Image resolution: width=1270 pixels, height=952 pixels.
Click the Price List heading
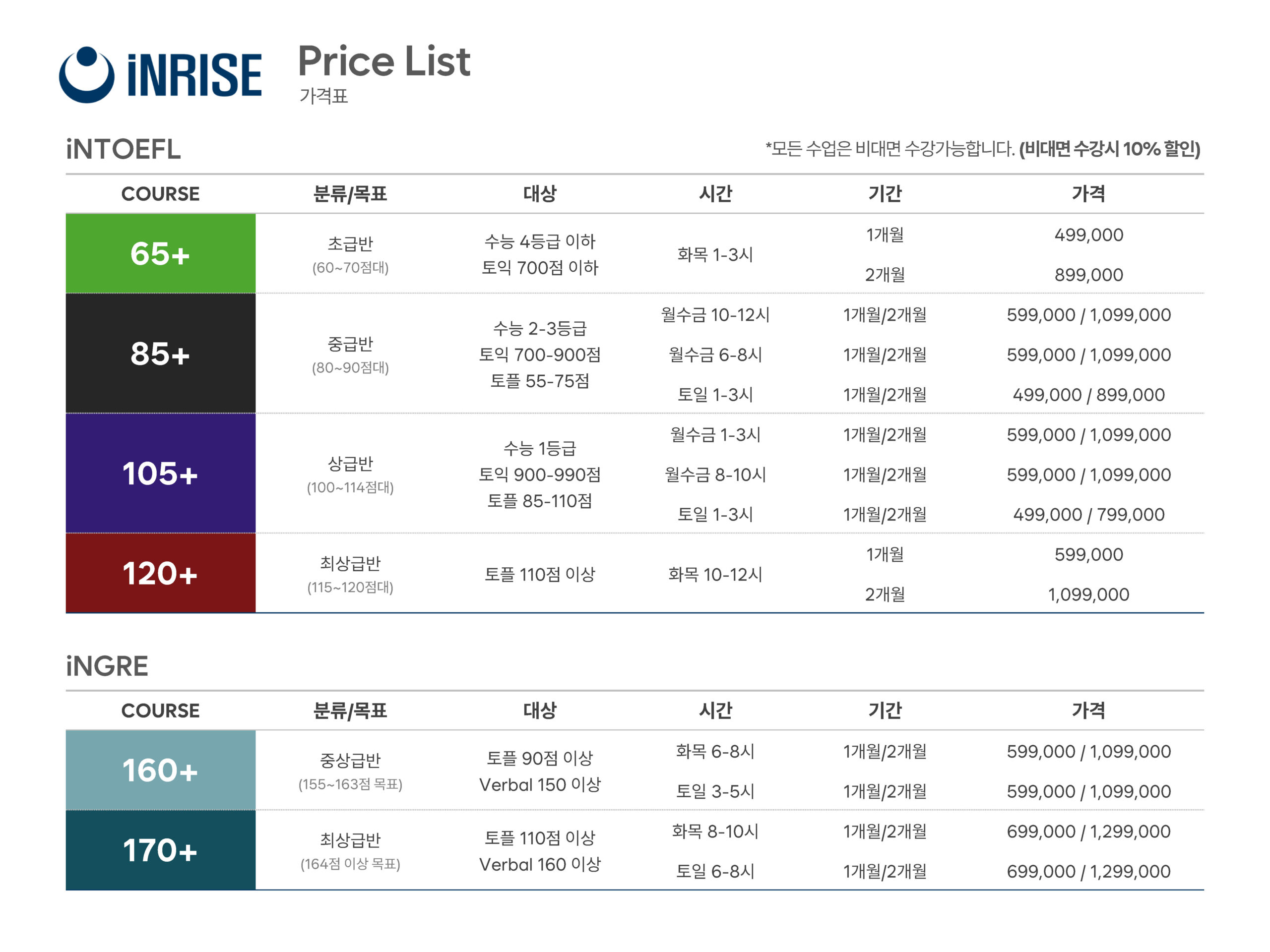(x=383, y=61)
